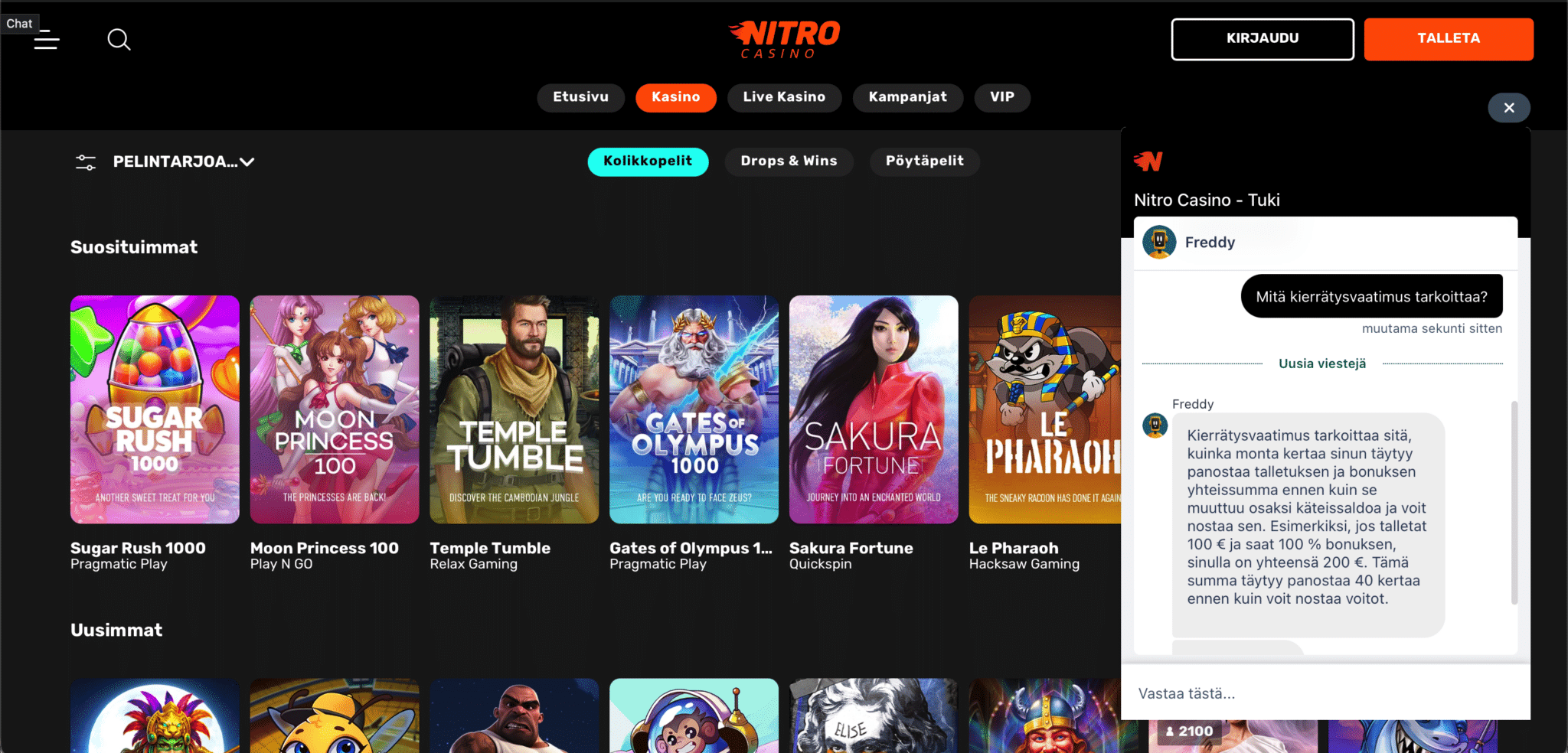Click the Play N GO provider text

(282, 564)
